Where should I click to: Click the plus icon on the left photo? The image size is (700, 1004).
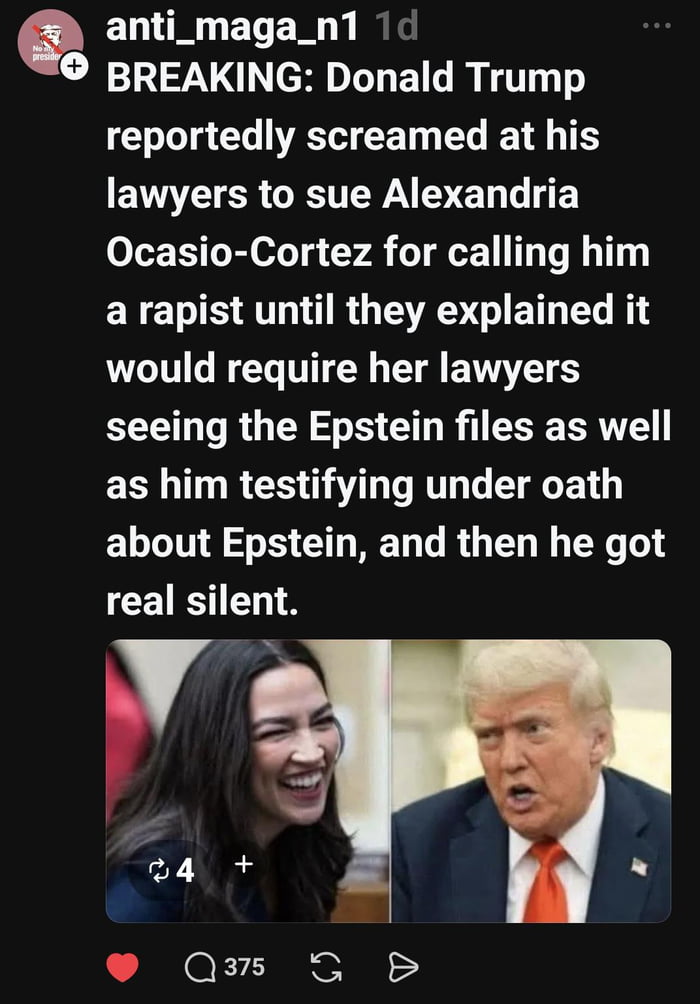tap(243, 865)
